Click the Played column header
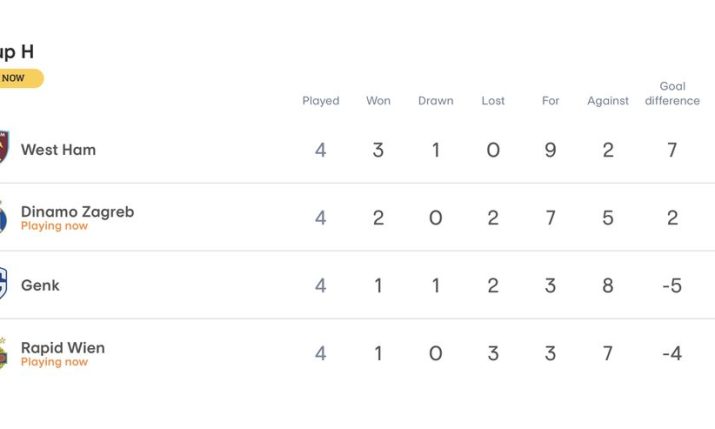Image resolution: width=715 pixels, height=429 pixels. (x=321, y=101)
